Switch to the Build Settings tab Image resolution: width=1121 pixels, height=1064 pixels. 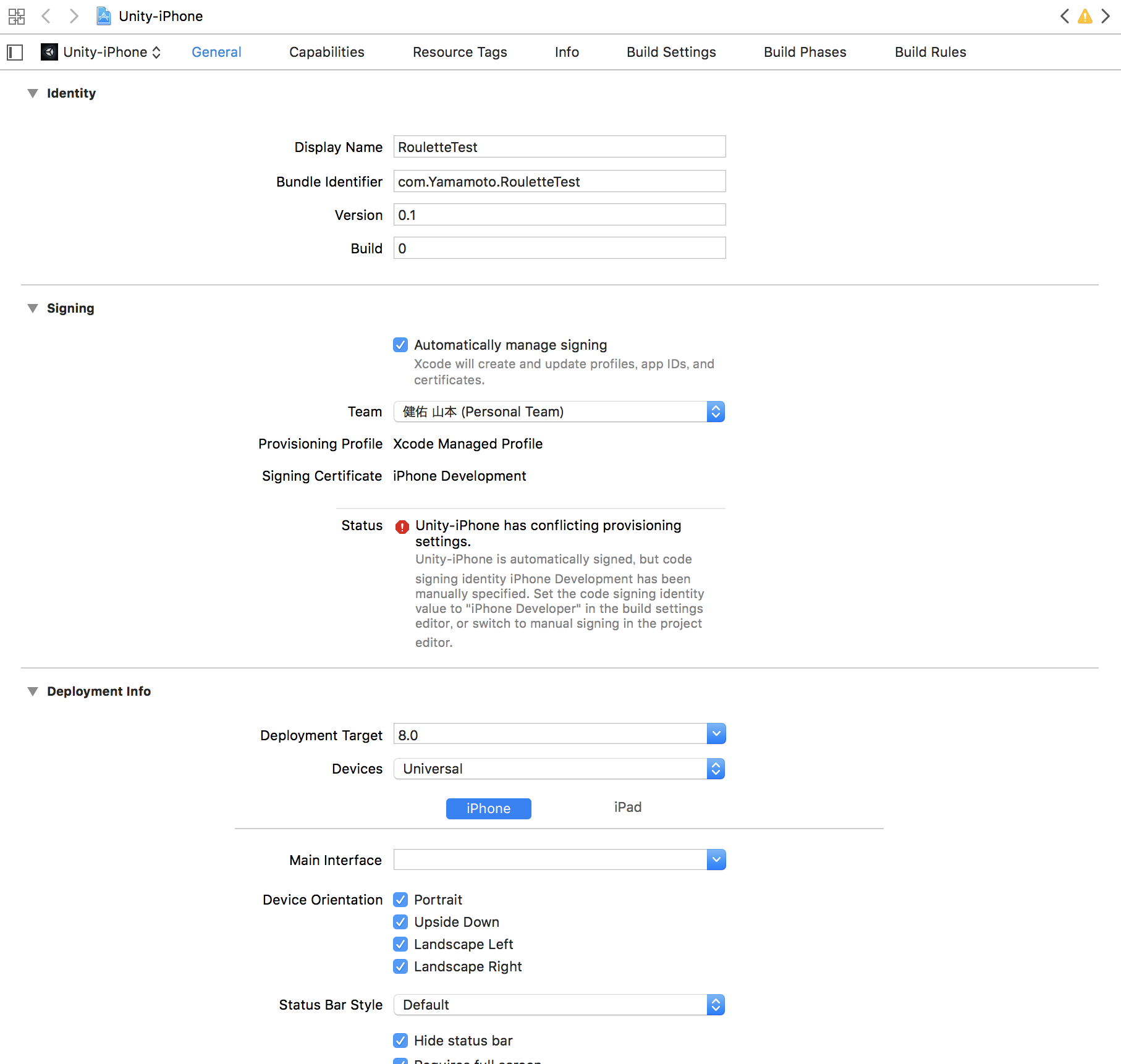[670, 53]
